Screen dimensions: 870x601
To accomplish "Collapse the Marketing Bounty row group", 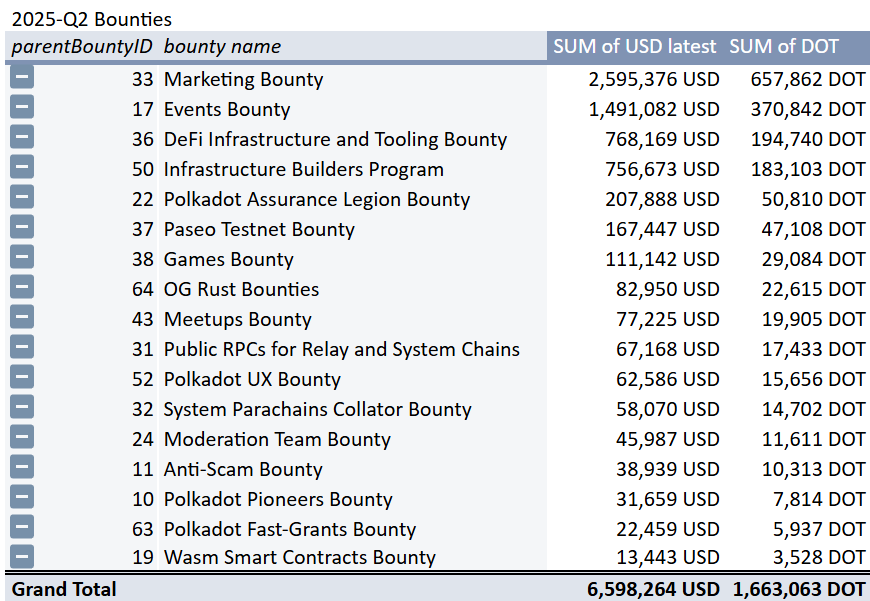I will tap(22, 78).
